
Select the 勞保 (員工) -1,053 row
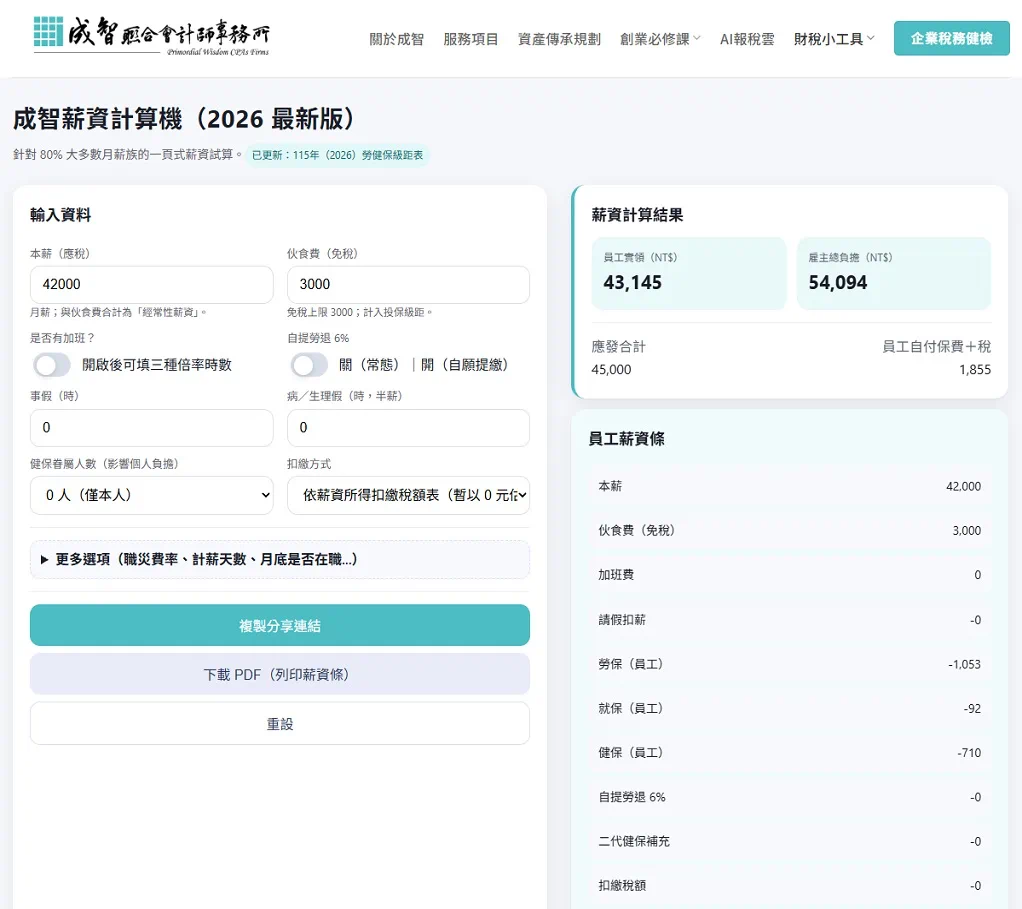pos(789,664)
